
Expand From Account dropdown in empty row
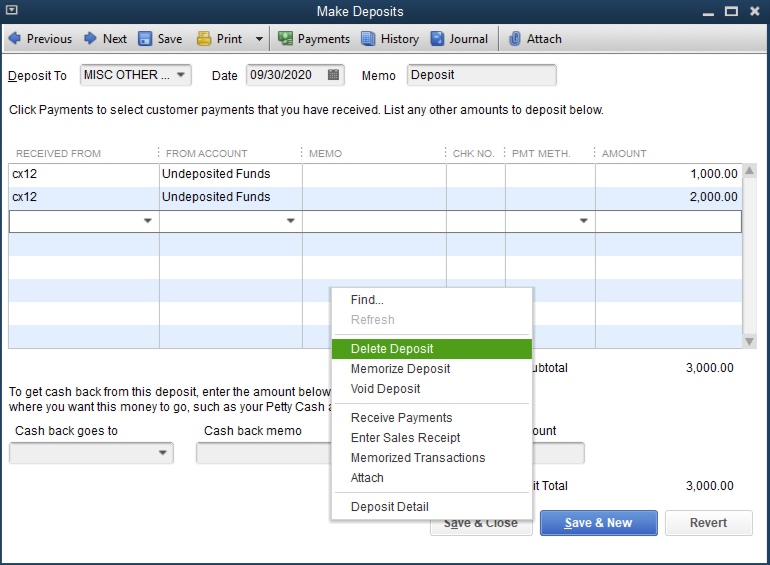pyautogui.click(x=291, y=221)
